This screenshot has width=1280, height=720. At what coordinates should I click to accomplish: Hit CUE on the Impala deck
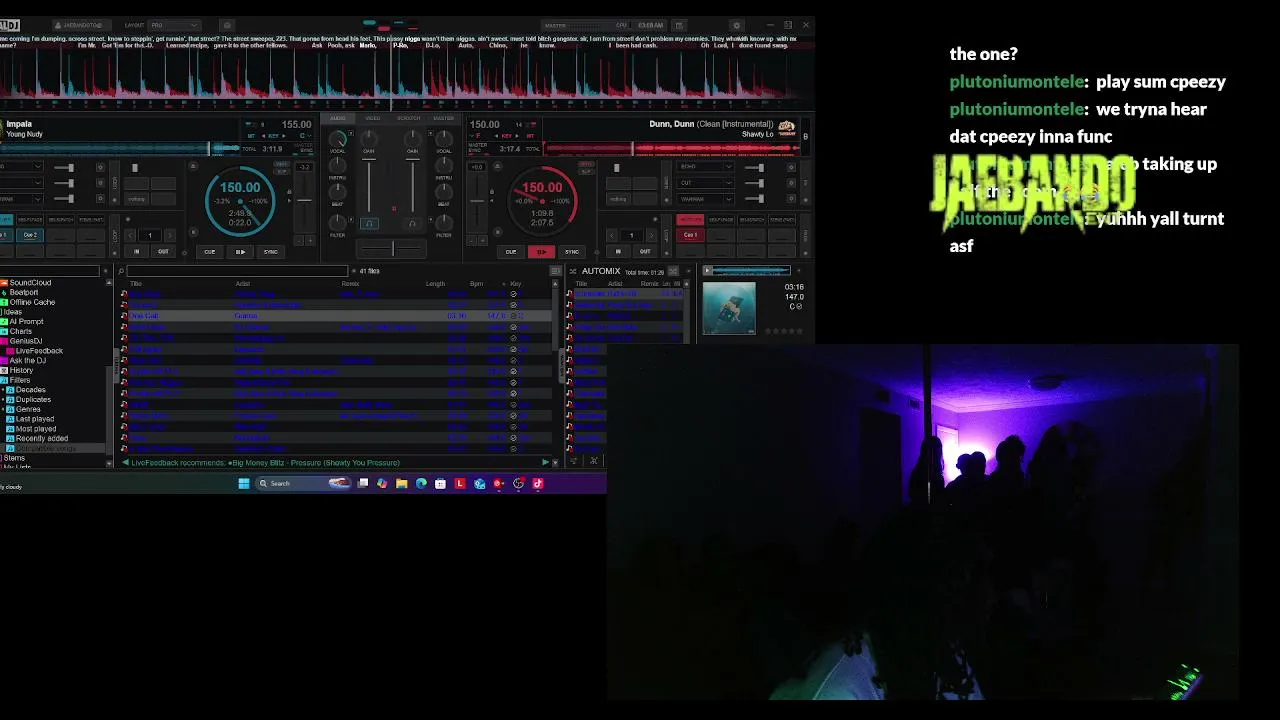(210, 252)
